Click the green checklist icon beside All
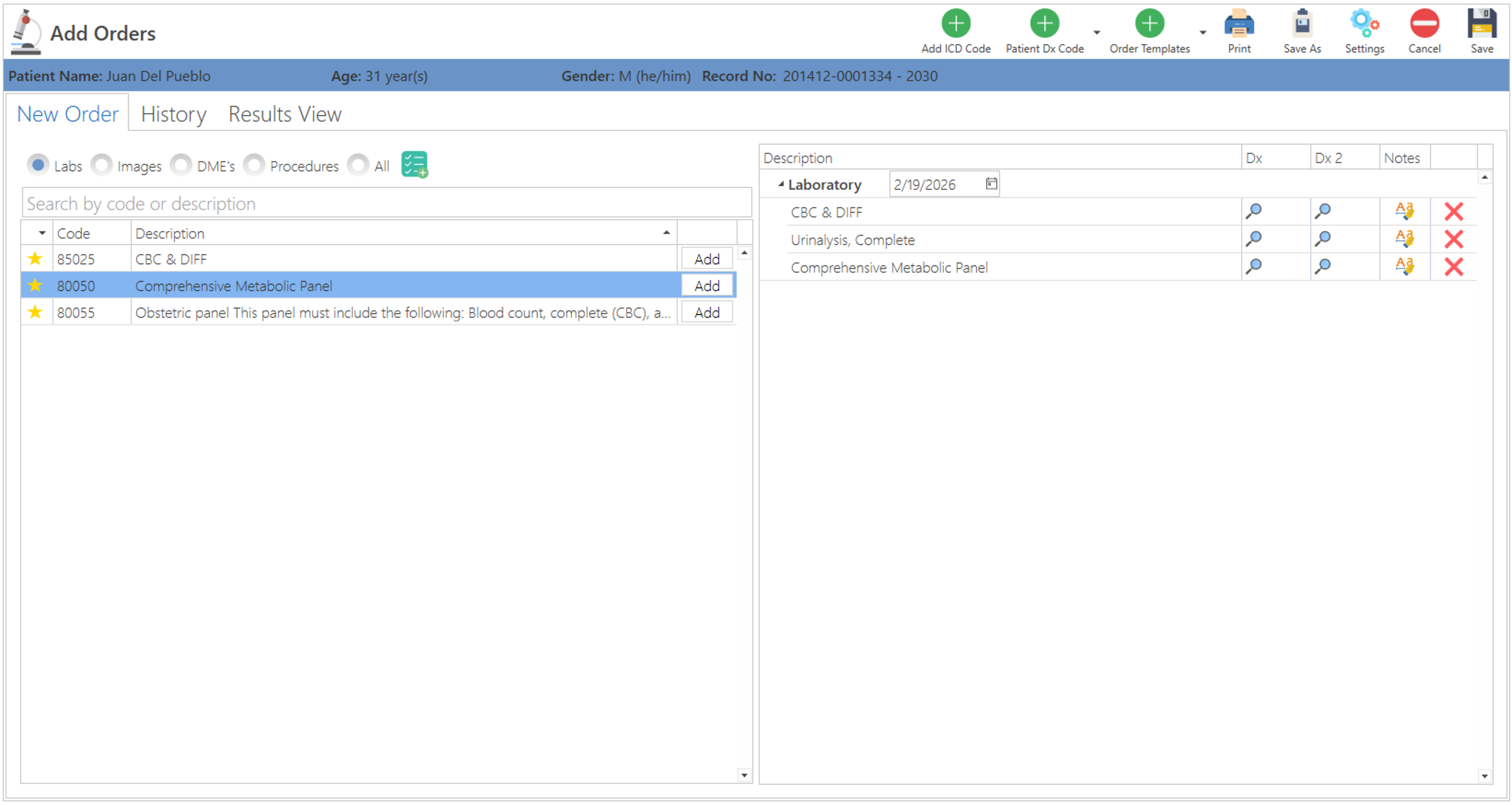Image resolution: width=1512 pixels, height=805 pixels. (x=414, y=164)
